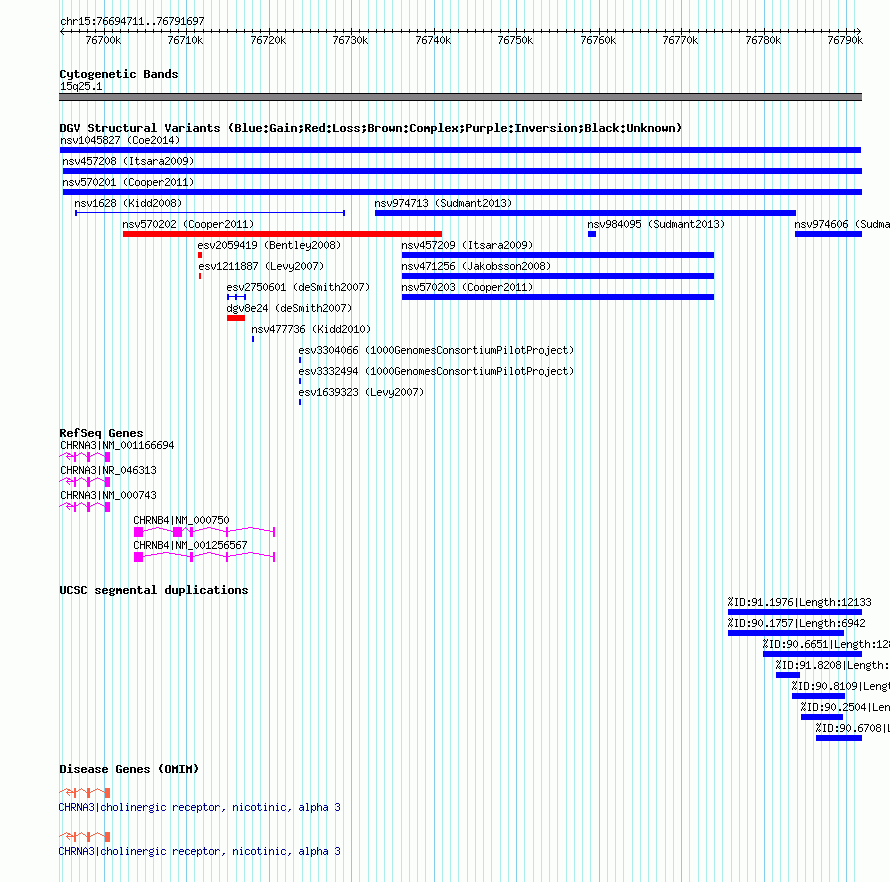
Task: Click the %ID:91.8208 segmental duplication
Action: point(788,675)
